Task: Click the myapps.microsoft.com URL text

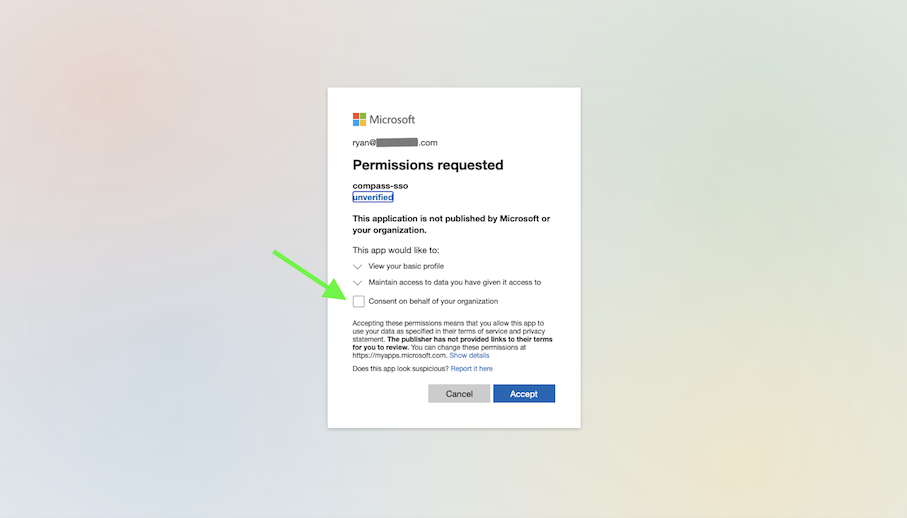Action: (x=399, y=355)
